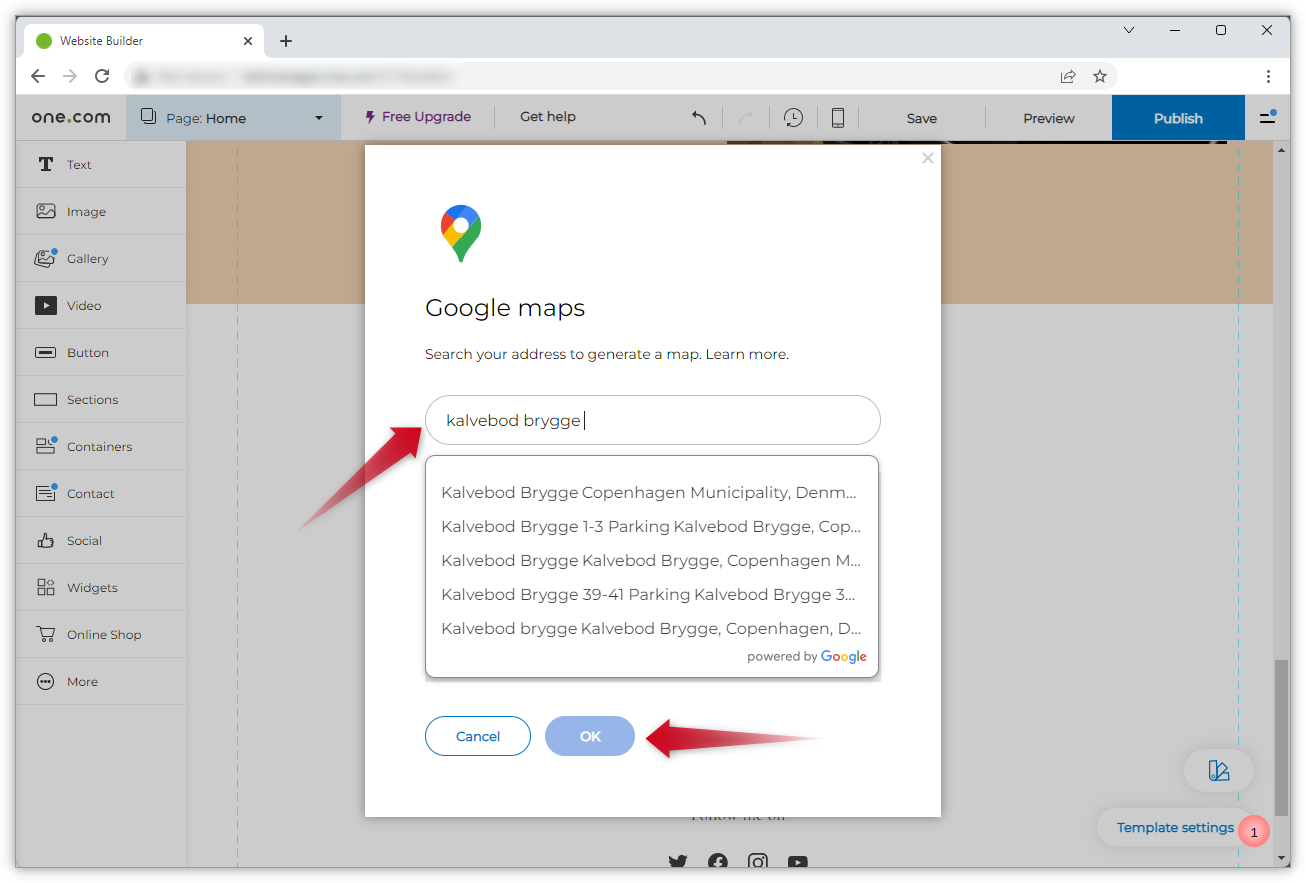Open the Containers component in sidebar
The height and width of the screenshot is (883, 1306).
pos(101,447)
